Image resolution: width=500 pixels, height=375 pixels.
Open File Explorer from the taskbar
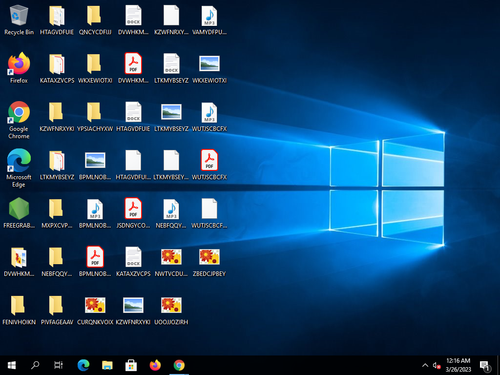[x=107, y=365]
